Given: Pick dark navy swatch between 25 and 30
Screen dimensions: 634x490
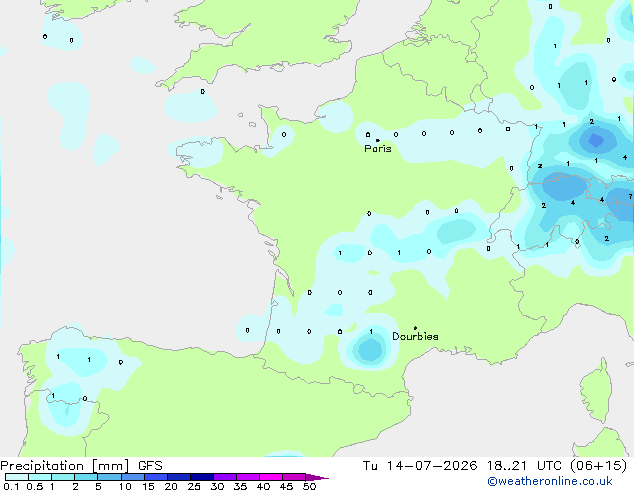Looking at the screenshot, I should point(202,477).
